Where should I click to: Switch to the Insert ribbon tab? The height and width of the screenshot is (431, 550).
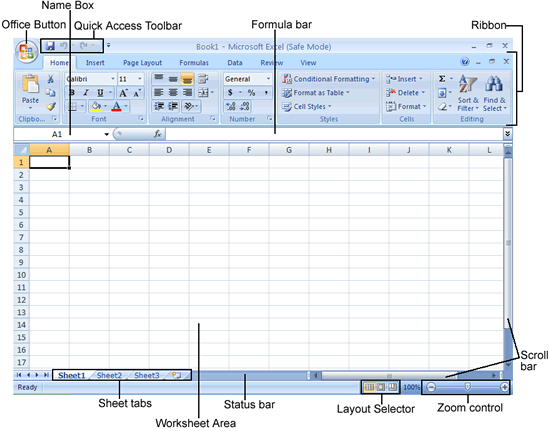(x=95, y=63)
